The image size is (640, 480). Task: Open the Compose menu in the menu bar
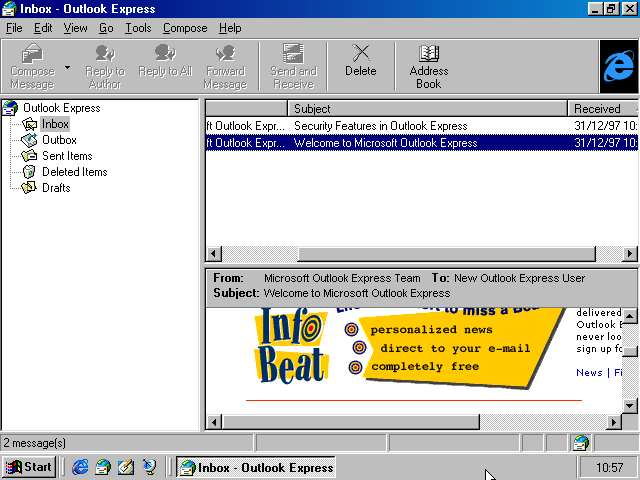(185, 28)
